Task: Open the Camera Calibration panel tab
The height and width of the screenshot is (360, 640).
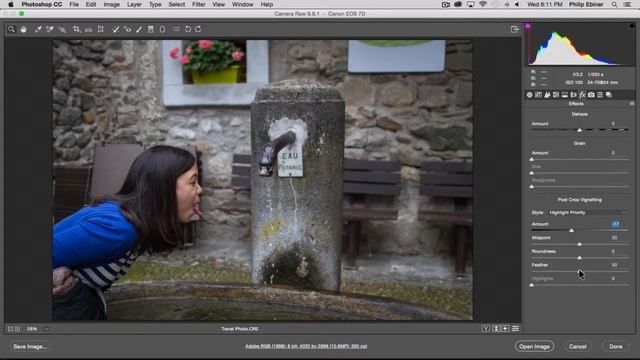Action: point(591,95)
